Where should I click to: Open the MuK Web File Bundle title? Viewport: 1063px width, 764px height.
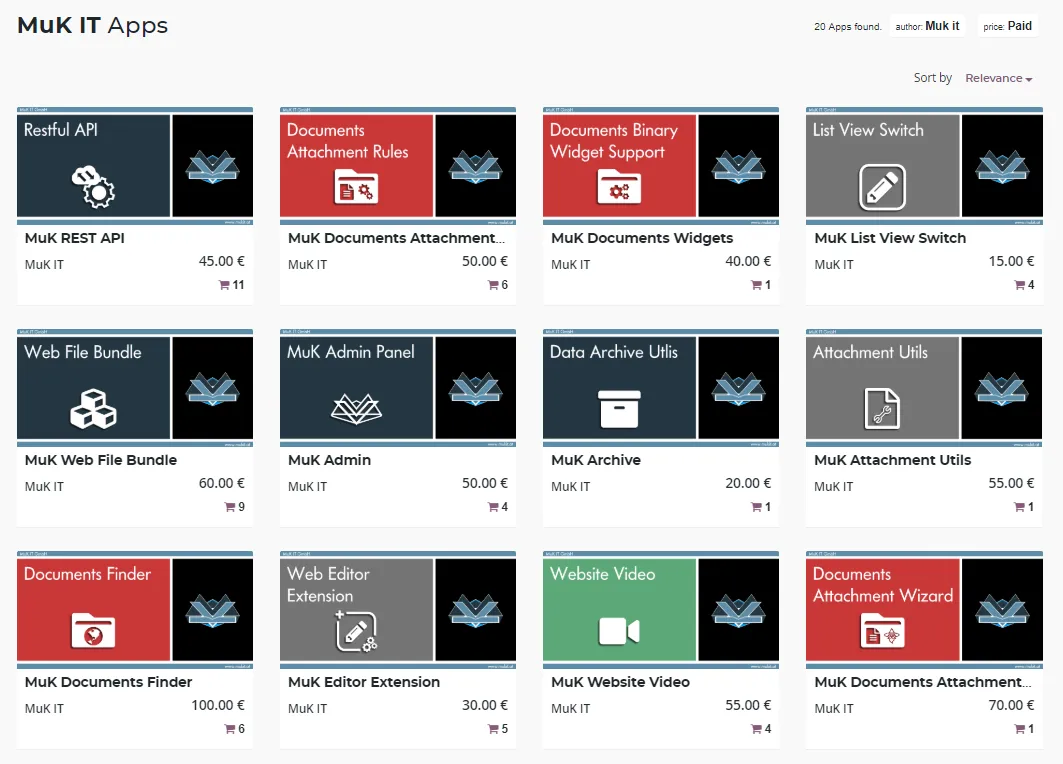tap(100, 460)
